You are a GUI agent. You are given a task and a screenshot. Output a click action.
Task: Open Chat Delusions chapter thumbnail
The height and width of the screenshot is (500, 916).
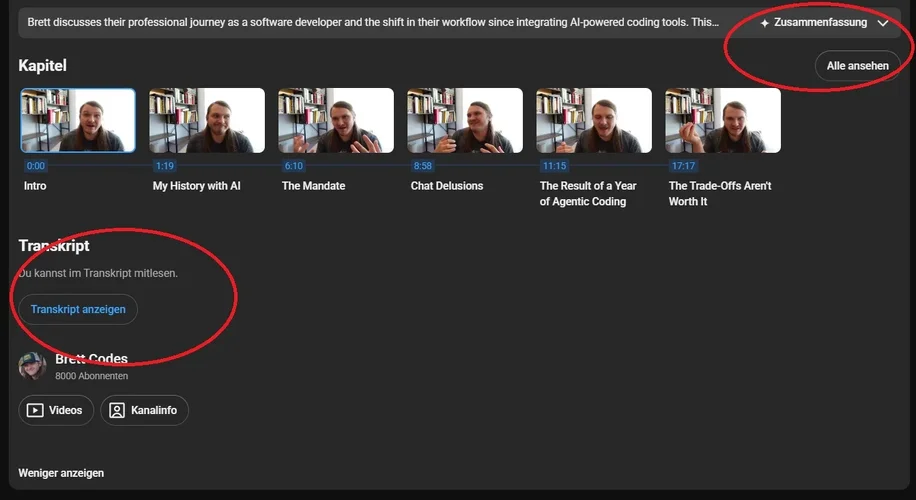coord(465,120)
